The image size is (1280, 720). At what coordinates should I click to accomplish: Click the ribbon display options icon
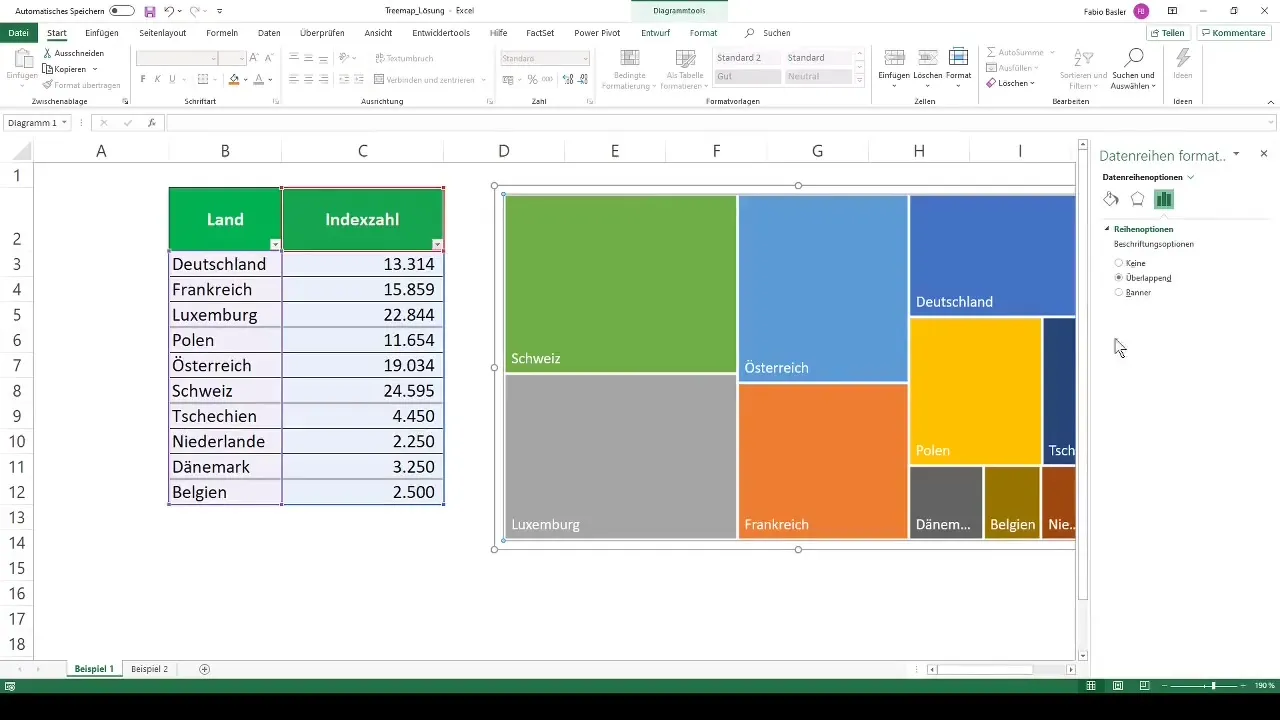[1172, 11]
